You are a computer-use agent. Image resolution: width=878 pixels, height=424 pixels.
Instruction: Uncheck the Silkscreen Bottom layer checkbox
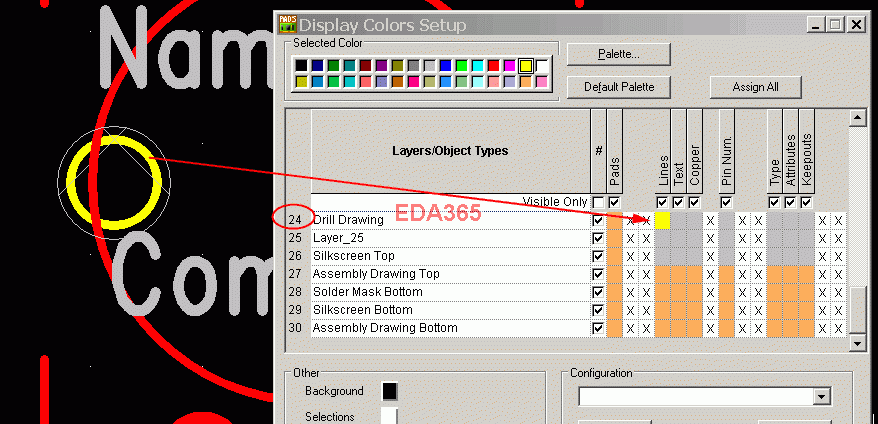tap(598, 310)
